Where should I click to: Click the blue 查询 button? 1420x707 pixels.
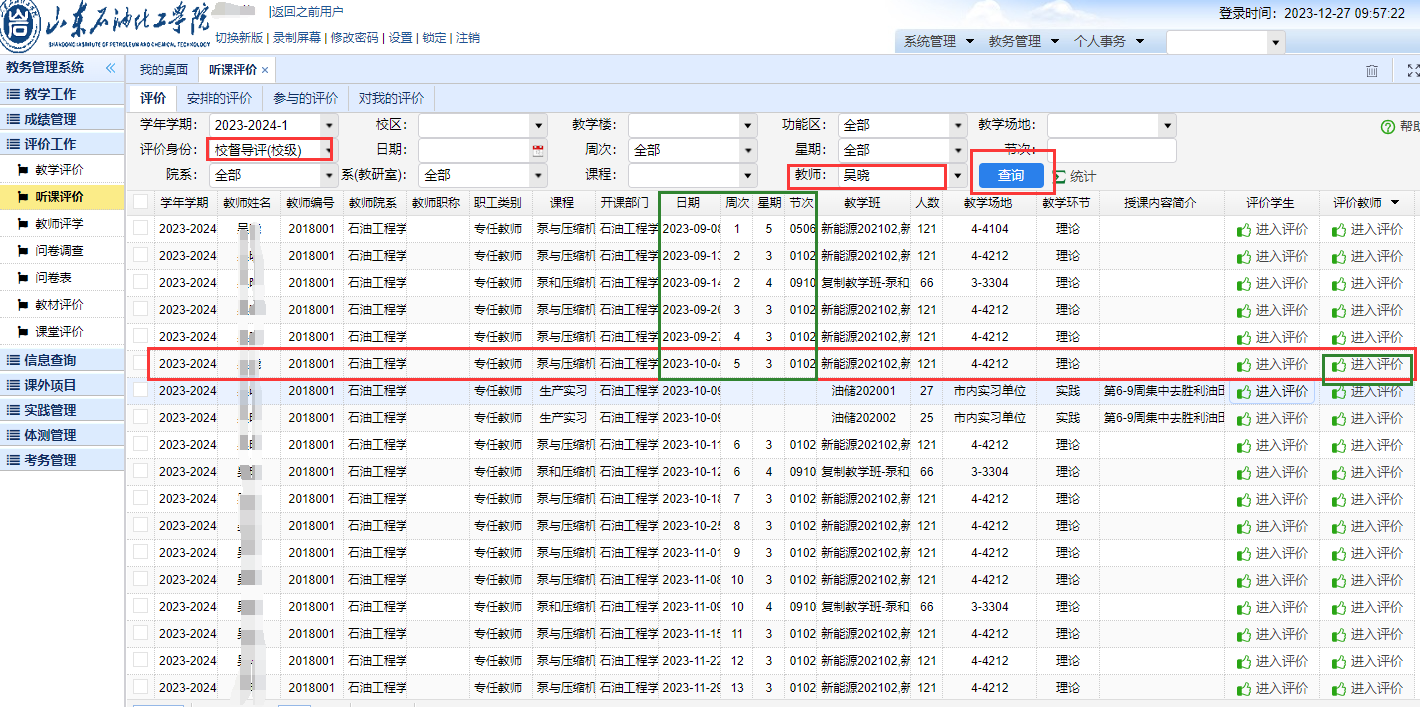click(x=1011, y=175)
